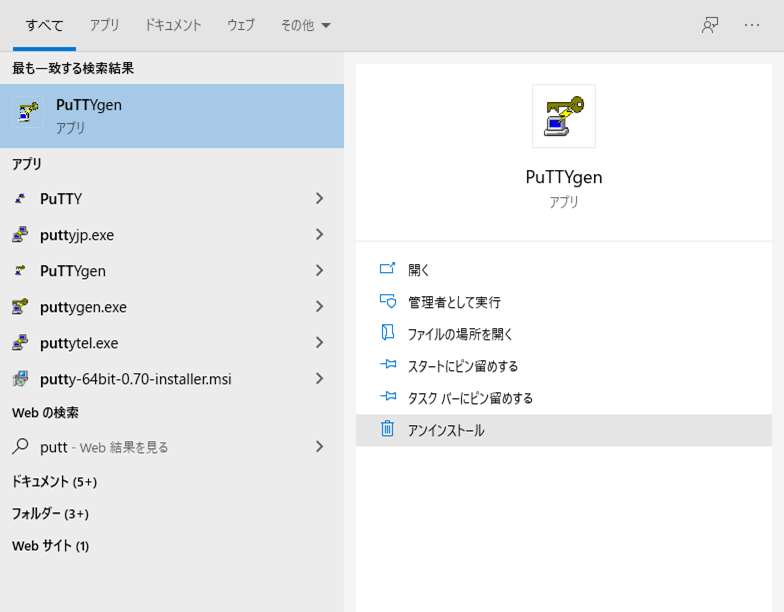This screenshot has width=784, height=612.
Task: Click the web search magnifier icon
Action: coord(20,446)
